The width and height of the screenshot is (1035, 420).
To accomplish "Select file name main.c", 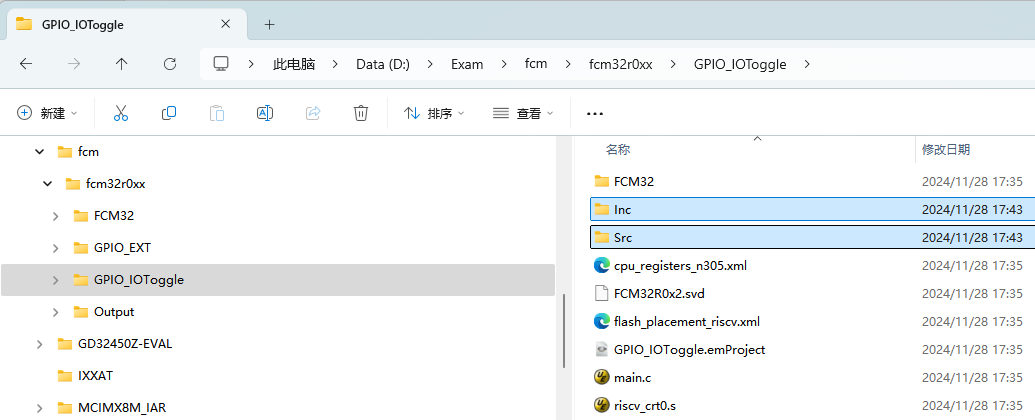I will (632, 378).
